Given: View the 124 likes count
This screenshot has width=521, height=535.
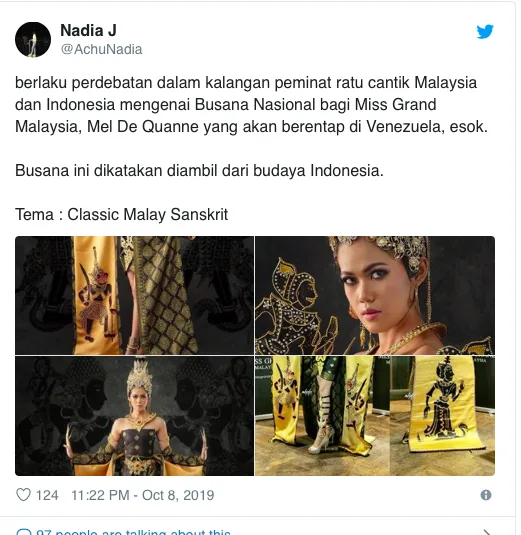Looking at the screenshot, I should click(x=47, y=495).
